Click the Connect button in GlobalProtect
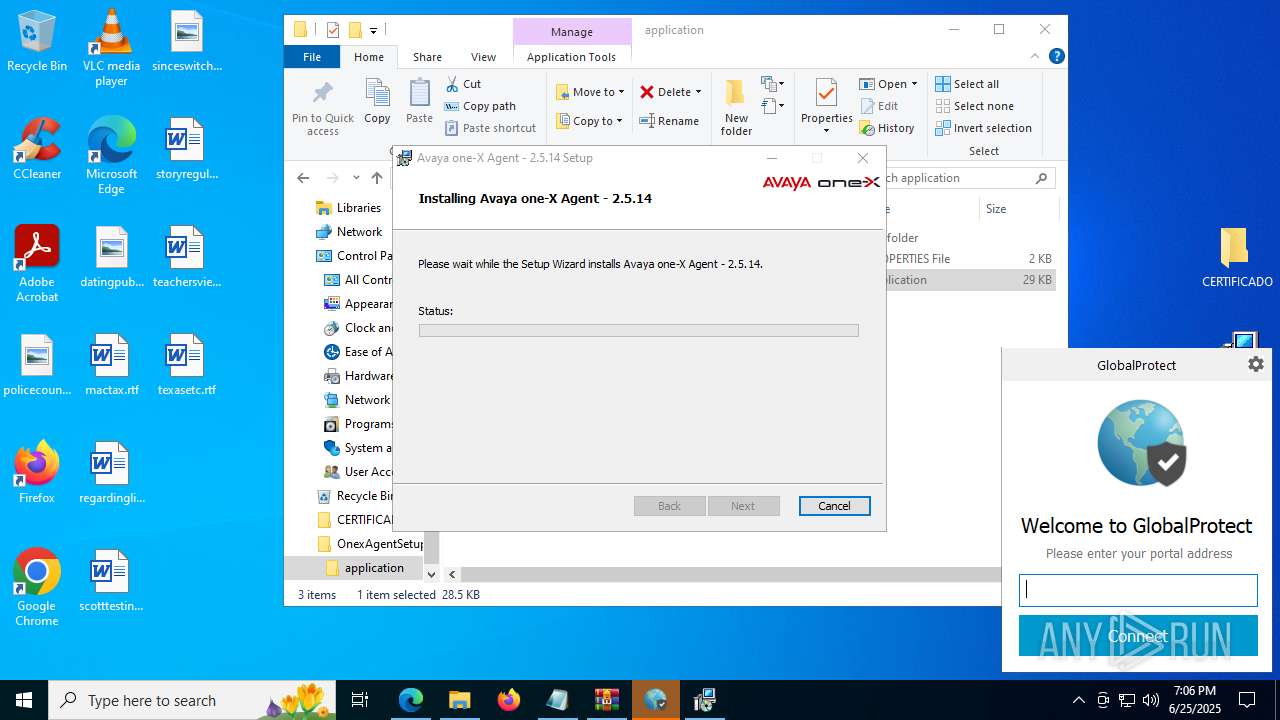 click(1138, 636)
